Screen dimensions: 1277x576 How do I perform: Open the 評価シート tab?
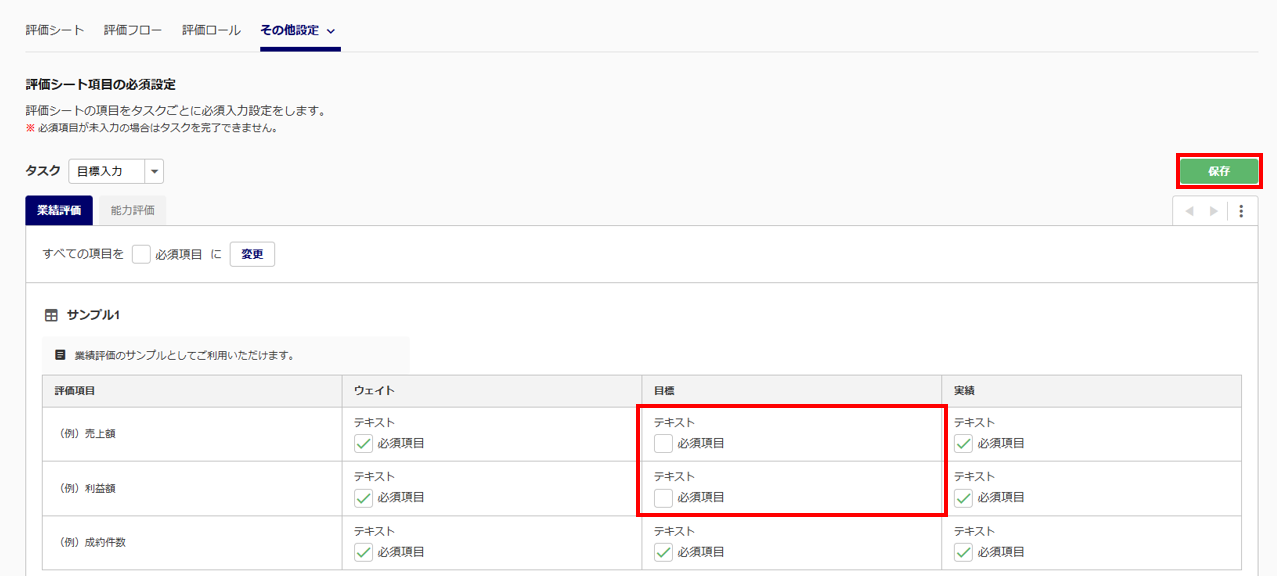(55, 30)
